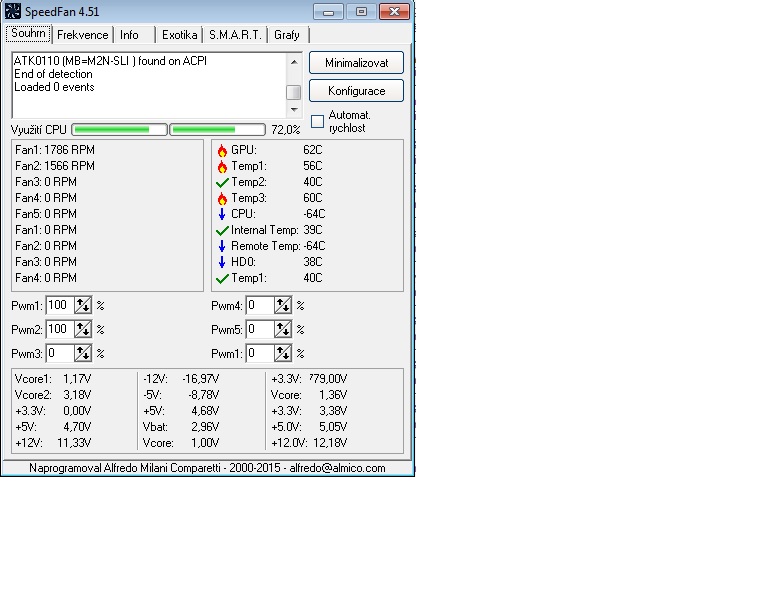The image size is (768, 614).
Task: Click the flame icon beside Temp3 60C
Action: click(x=222, y=198)
